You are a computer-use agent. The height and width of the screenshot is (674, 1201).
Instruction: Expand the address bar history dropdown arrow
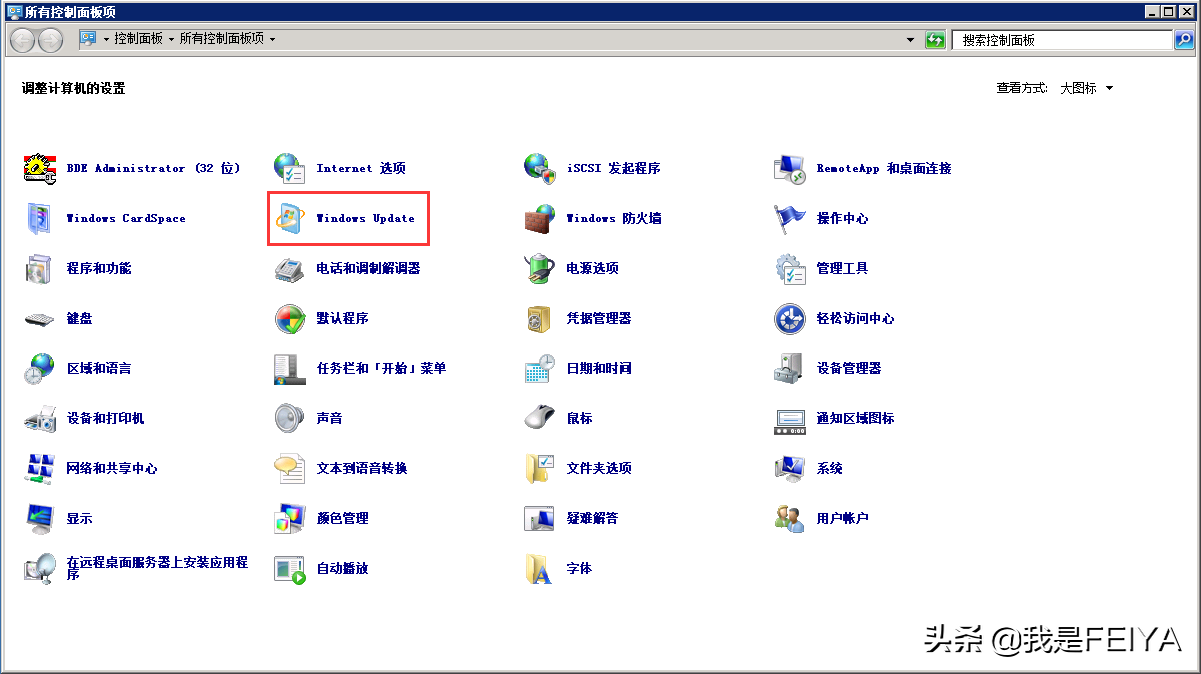(x=910, y=40)
